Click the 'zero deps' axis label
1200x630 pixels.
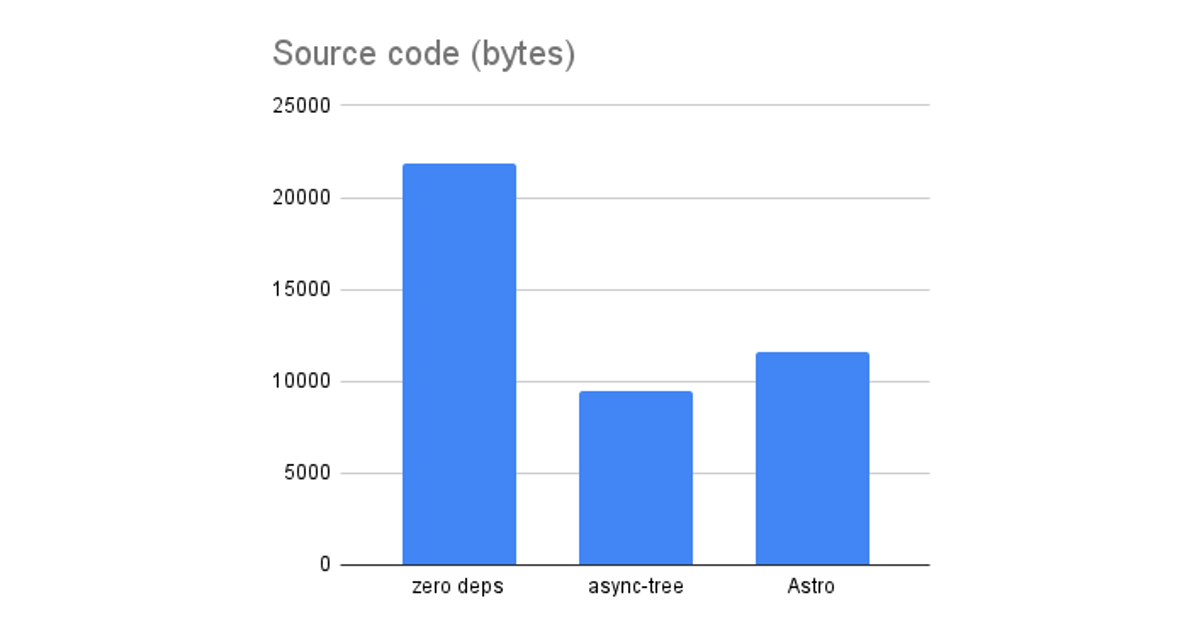[458, 587]
